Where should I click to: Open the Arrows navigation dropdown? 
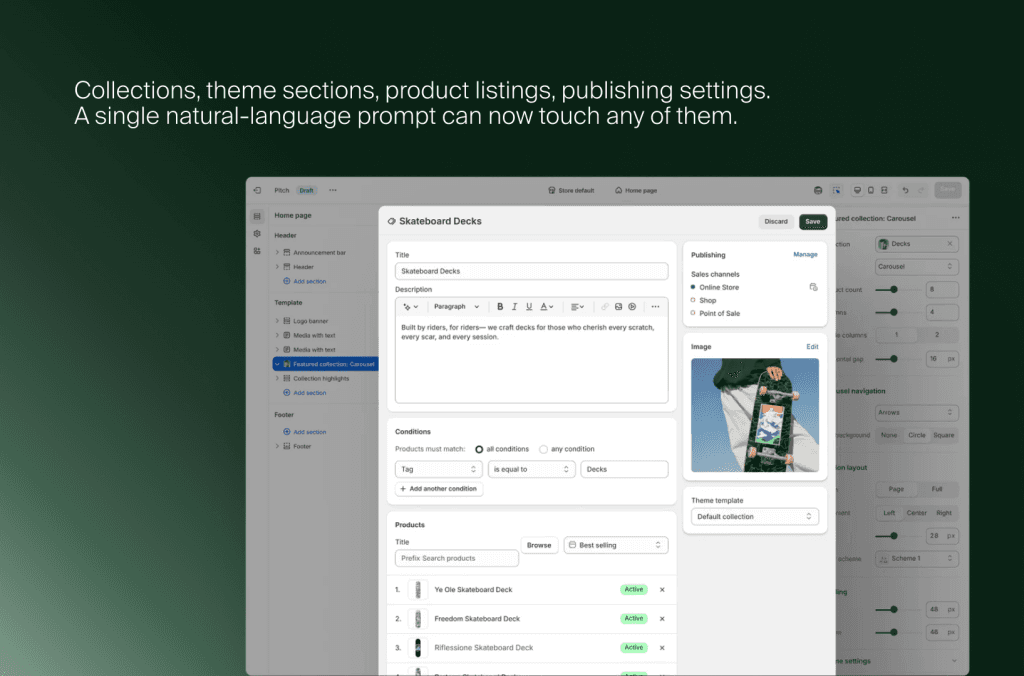coord(916,412)
